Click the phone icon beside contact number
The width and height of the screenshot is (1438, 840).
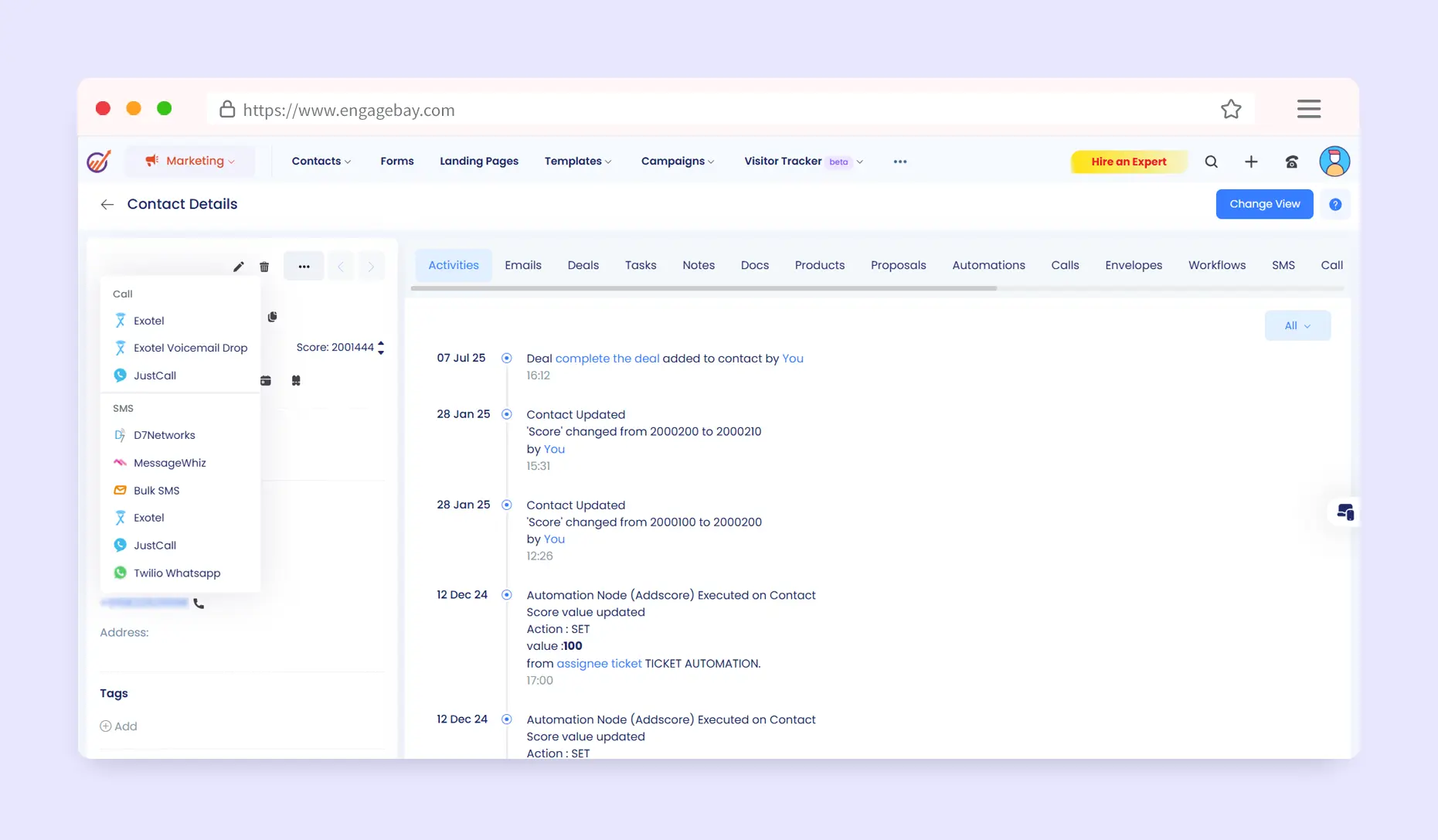(x=199, y=604)
